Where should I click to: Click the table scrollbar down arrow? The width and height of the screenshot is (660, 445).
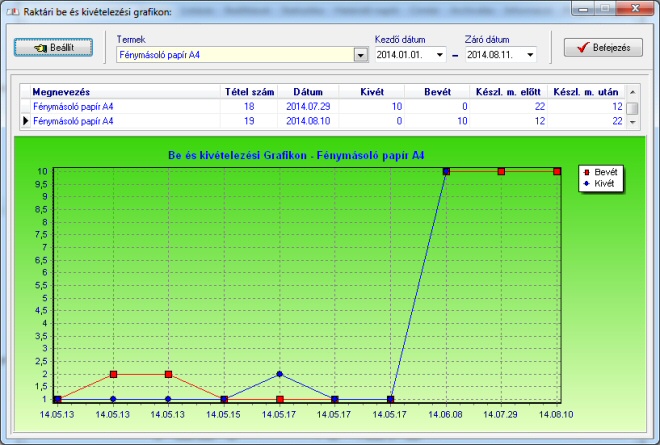[x=632, y=122]
